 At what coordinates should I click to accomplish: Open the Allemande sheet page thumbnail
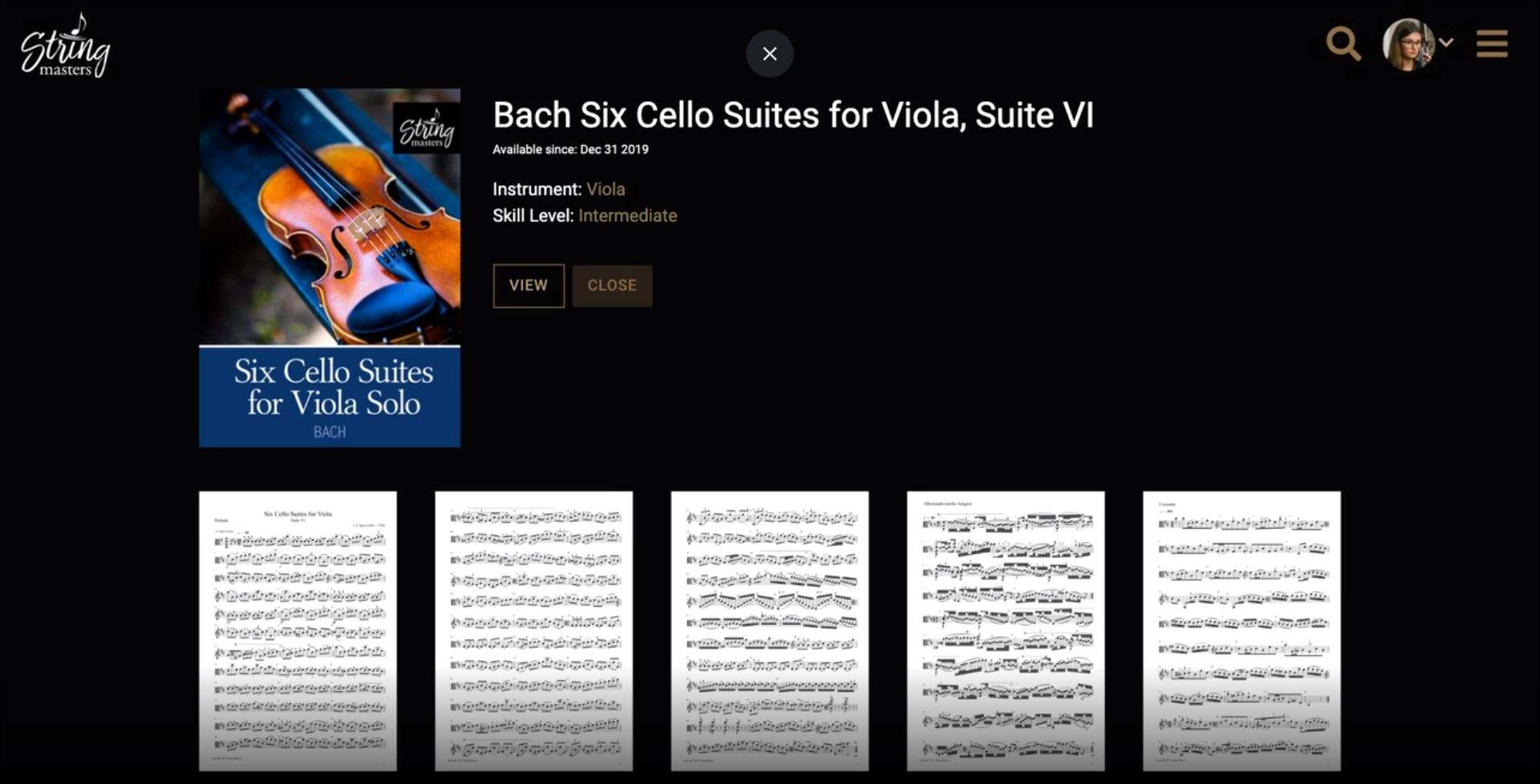(1005, 631)
